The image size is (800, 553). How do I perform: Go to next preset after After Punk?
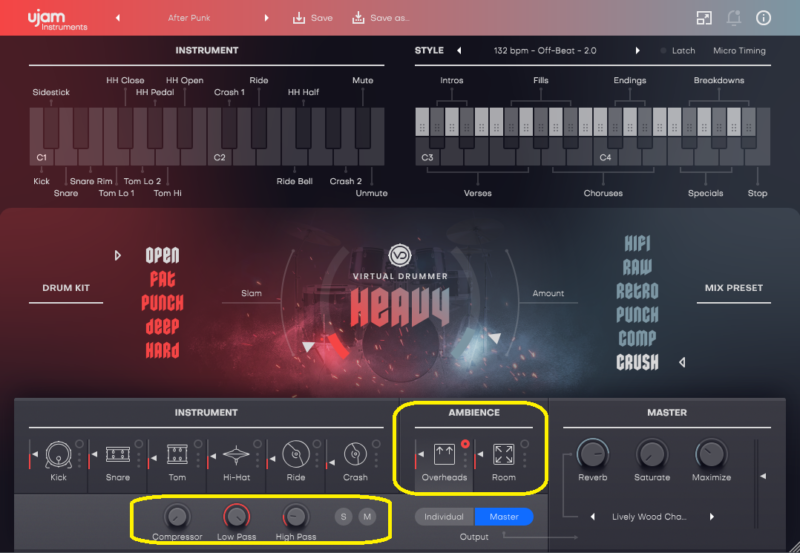coord(267,18)
